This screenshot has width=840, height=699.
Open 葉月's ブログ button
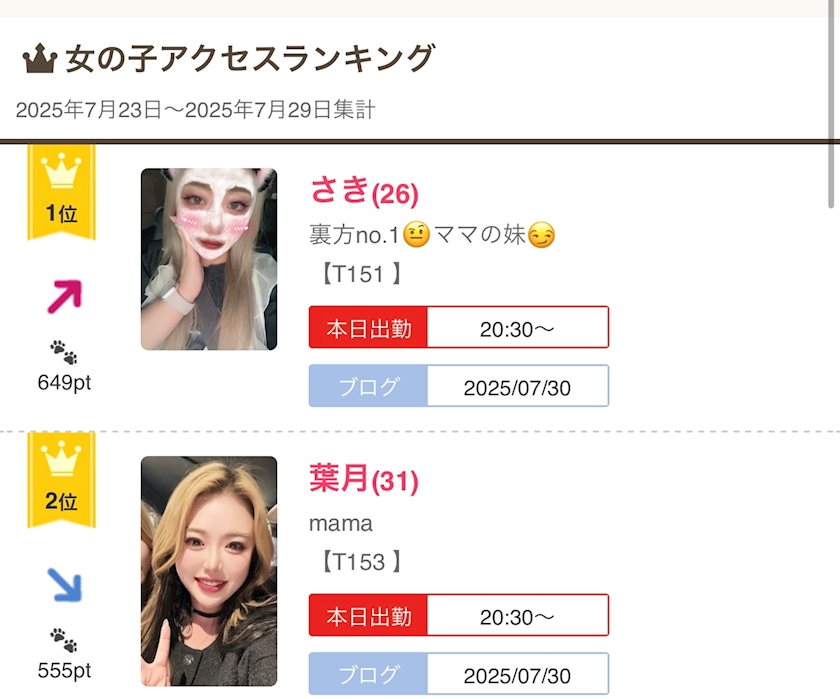[x=368, y=675]
